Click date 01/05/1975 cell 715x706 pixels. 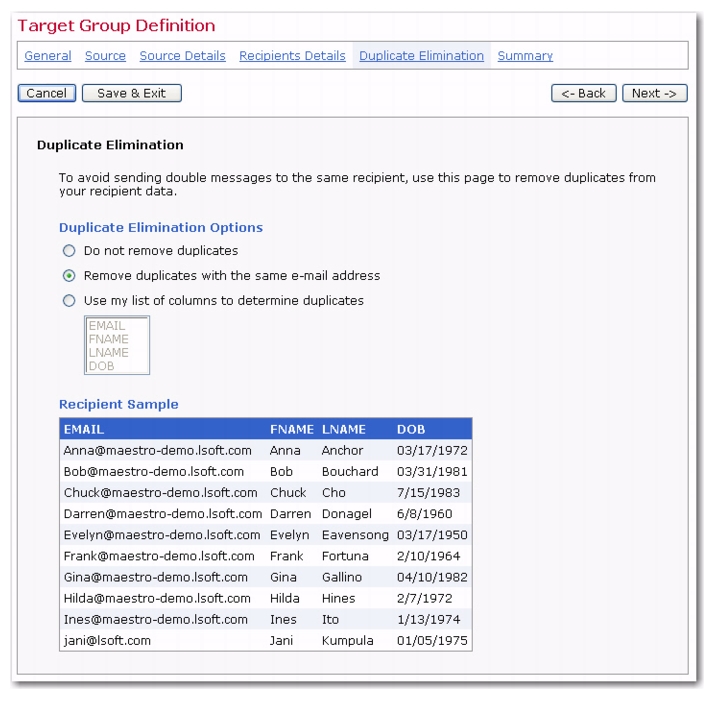[432, 640]
